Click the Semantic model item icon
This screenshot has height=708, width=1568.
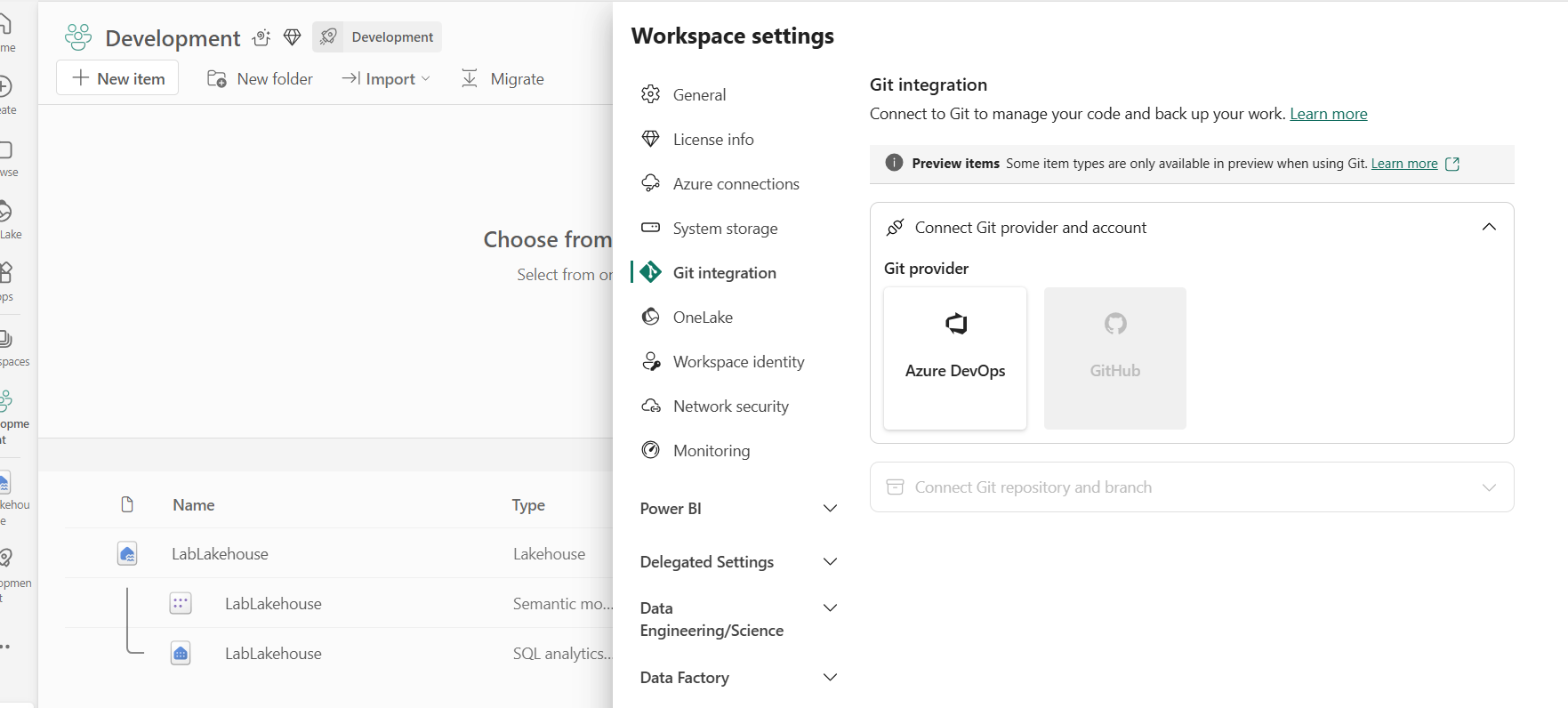point(181,604)
